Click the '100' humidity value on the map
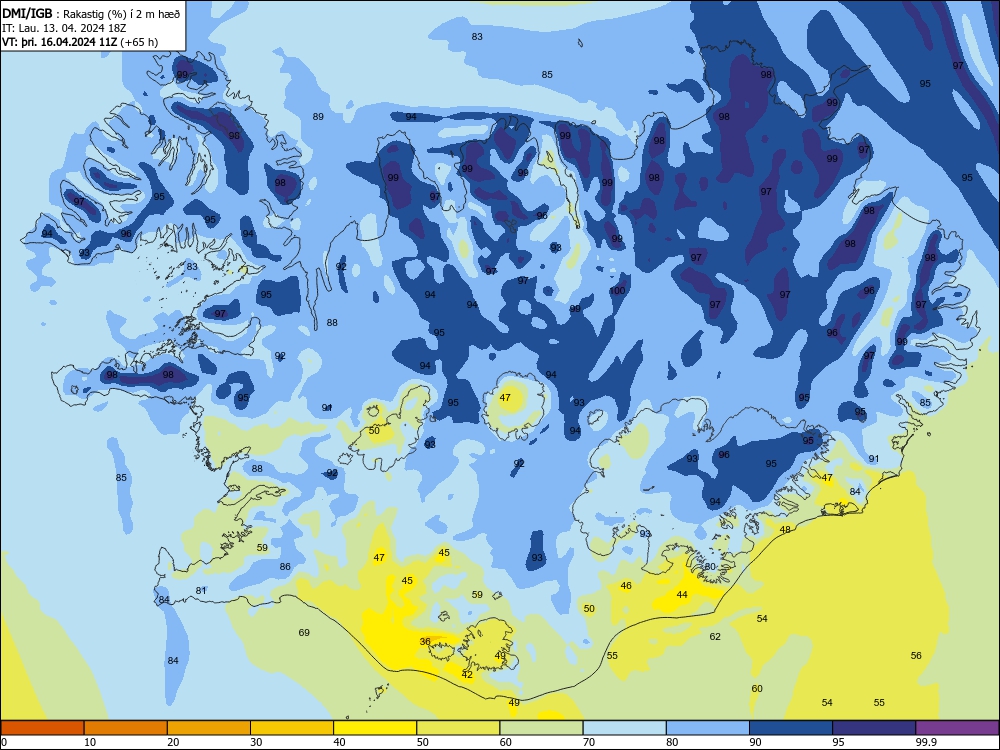Viewport: 1000px width, 750px height. click(x=617, y=291)
